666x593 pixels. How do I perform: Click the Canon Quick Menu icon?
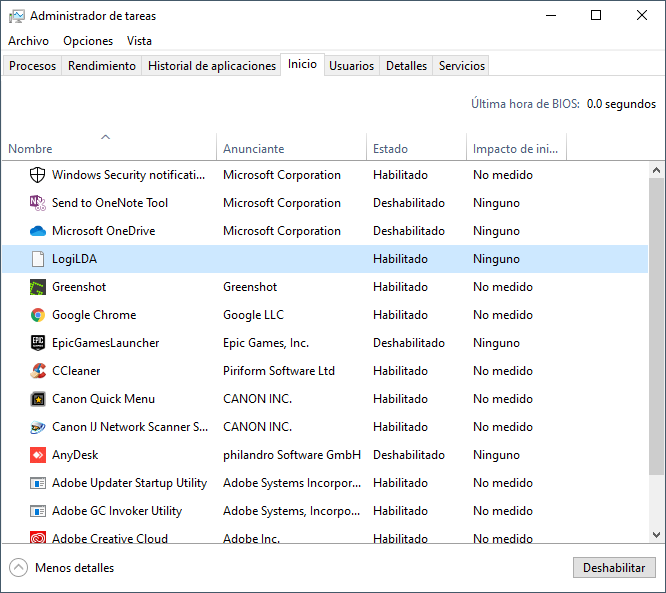(x=37, y=399)
